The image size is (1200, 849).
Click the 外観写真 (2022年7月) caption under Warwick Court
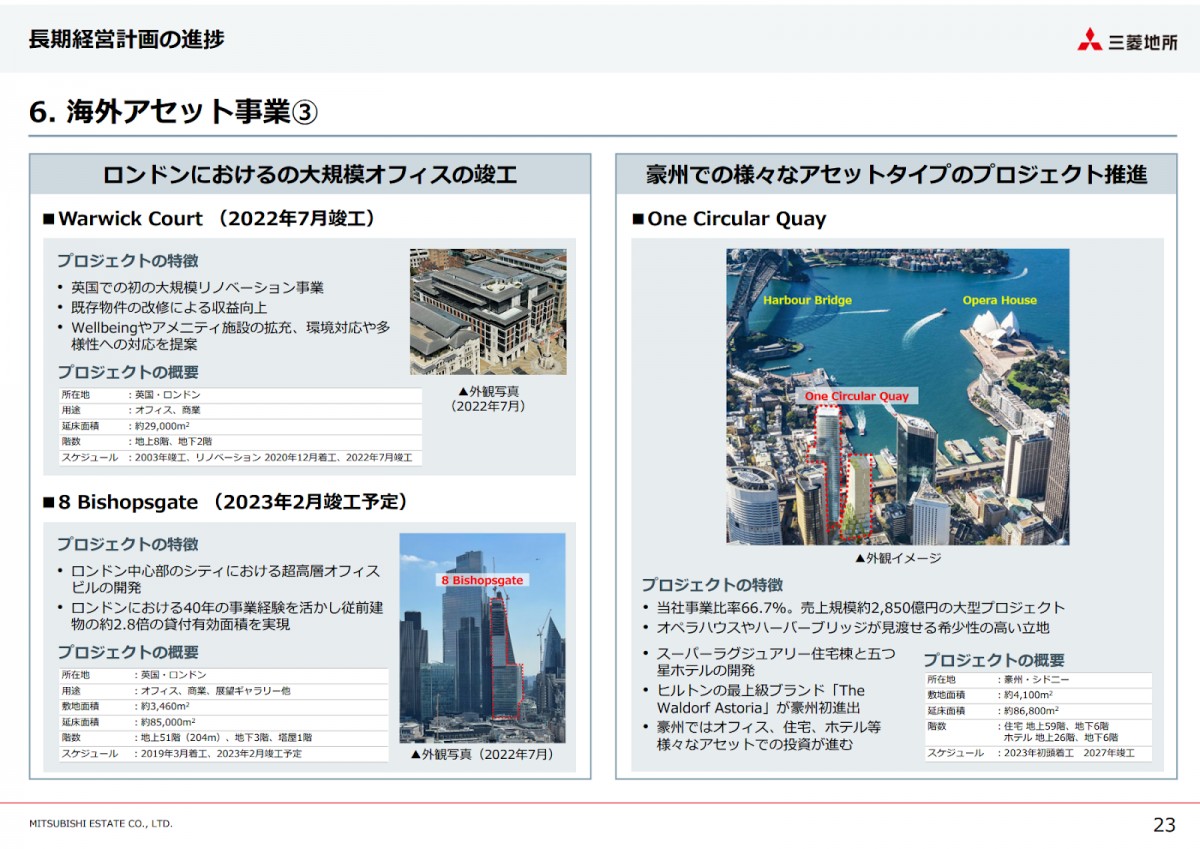click(488, 399)
